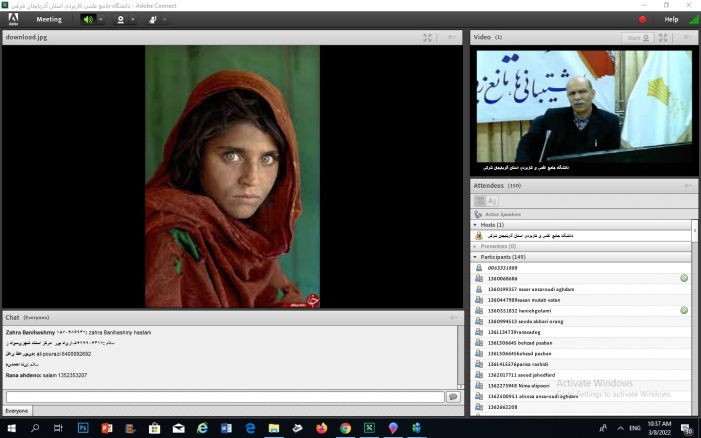Click the send chat message icon
Screen dimensions: 701x438
(453, 397)
